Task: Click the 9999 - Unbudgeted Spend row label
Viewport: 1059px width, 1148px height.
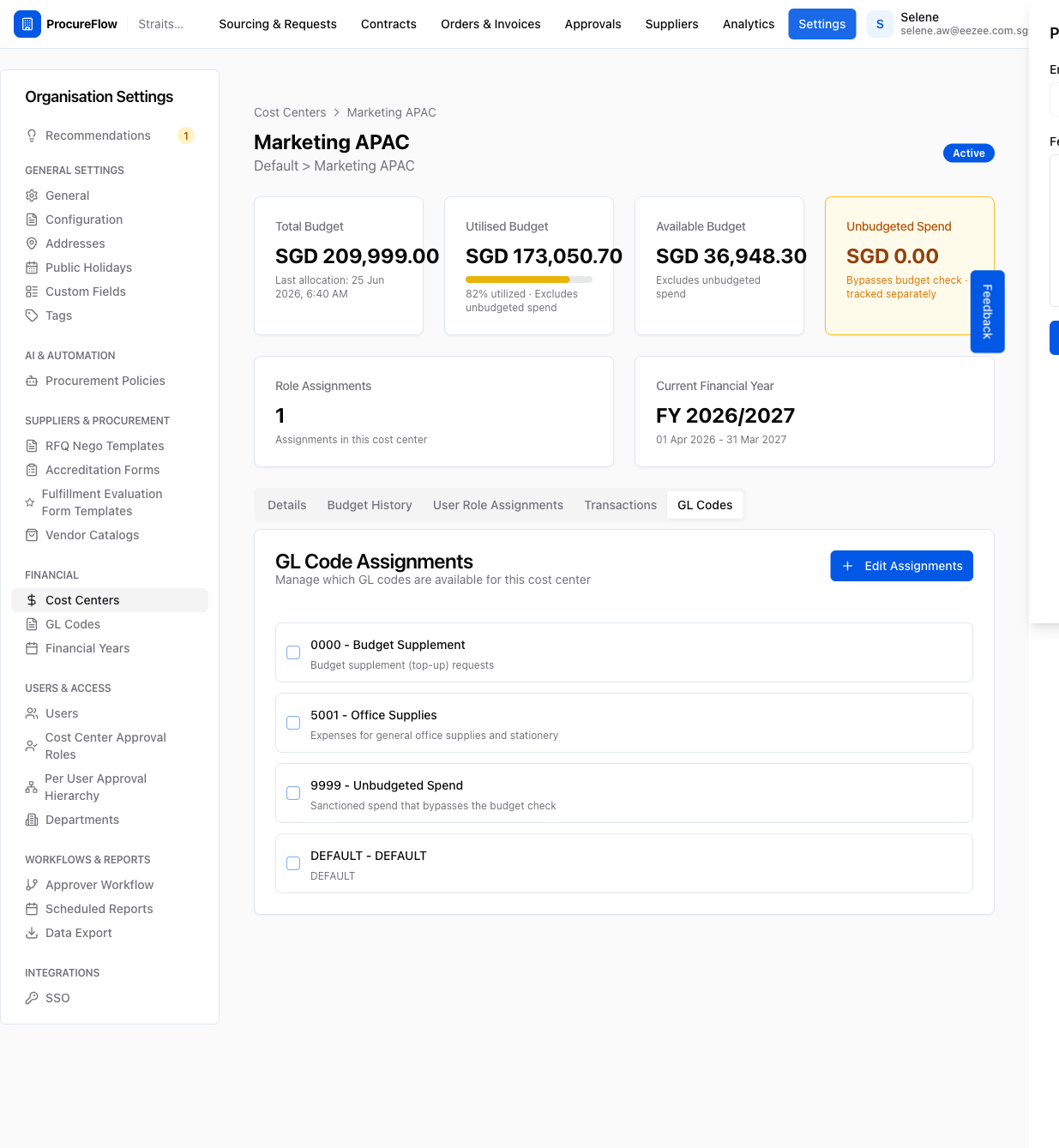Action: [387, 785]
